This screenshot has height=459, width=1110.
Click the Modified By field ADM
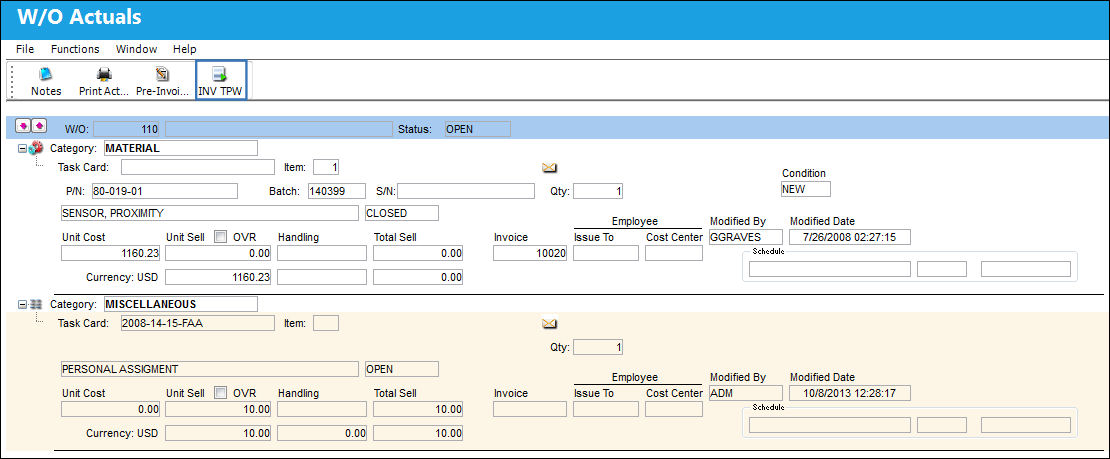pyautogui.click(x=746, y=392)
